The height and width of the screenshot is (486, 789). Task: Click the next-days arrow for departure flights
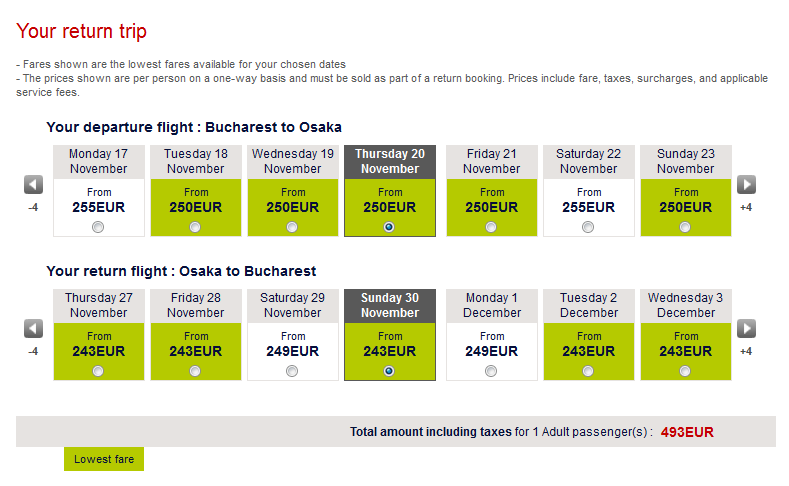point(746,185)
